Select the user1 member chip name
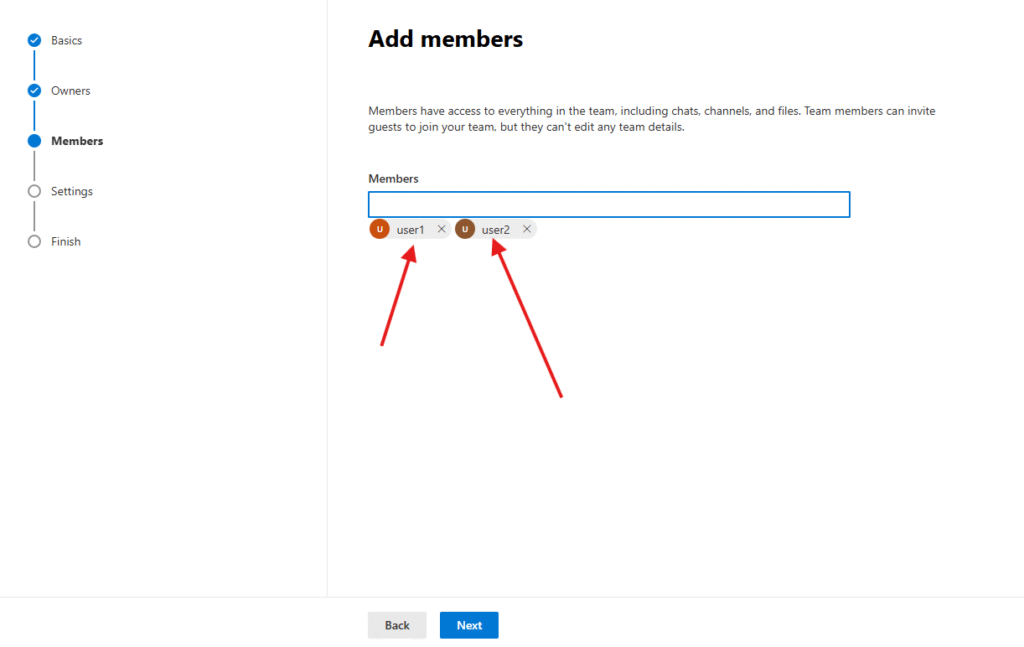Screen dimensions: 1024x647 (x=410, y=230)
